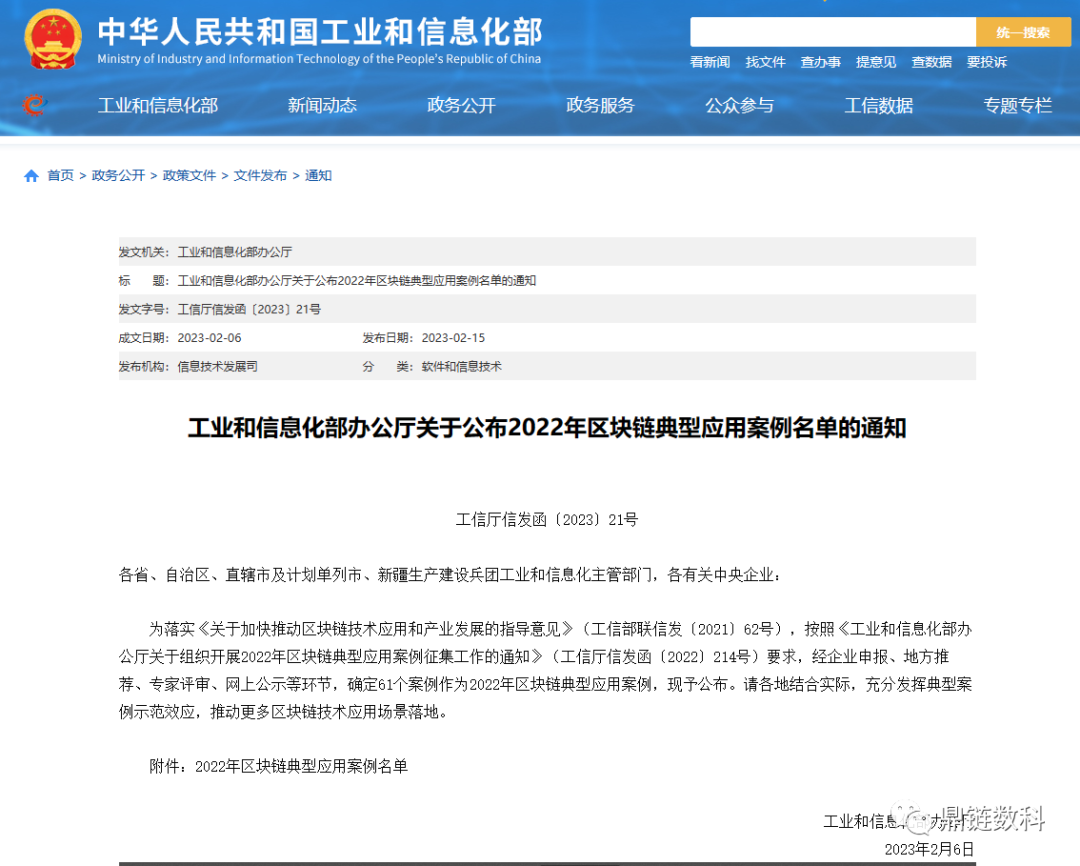Open the 看新闻 quick link
1080x866 pixels.
point(709,62)
